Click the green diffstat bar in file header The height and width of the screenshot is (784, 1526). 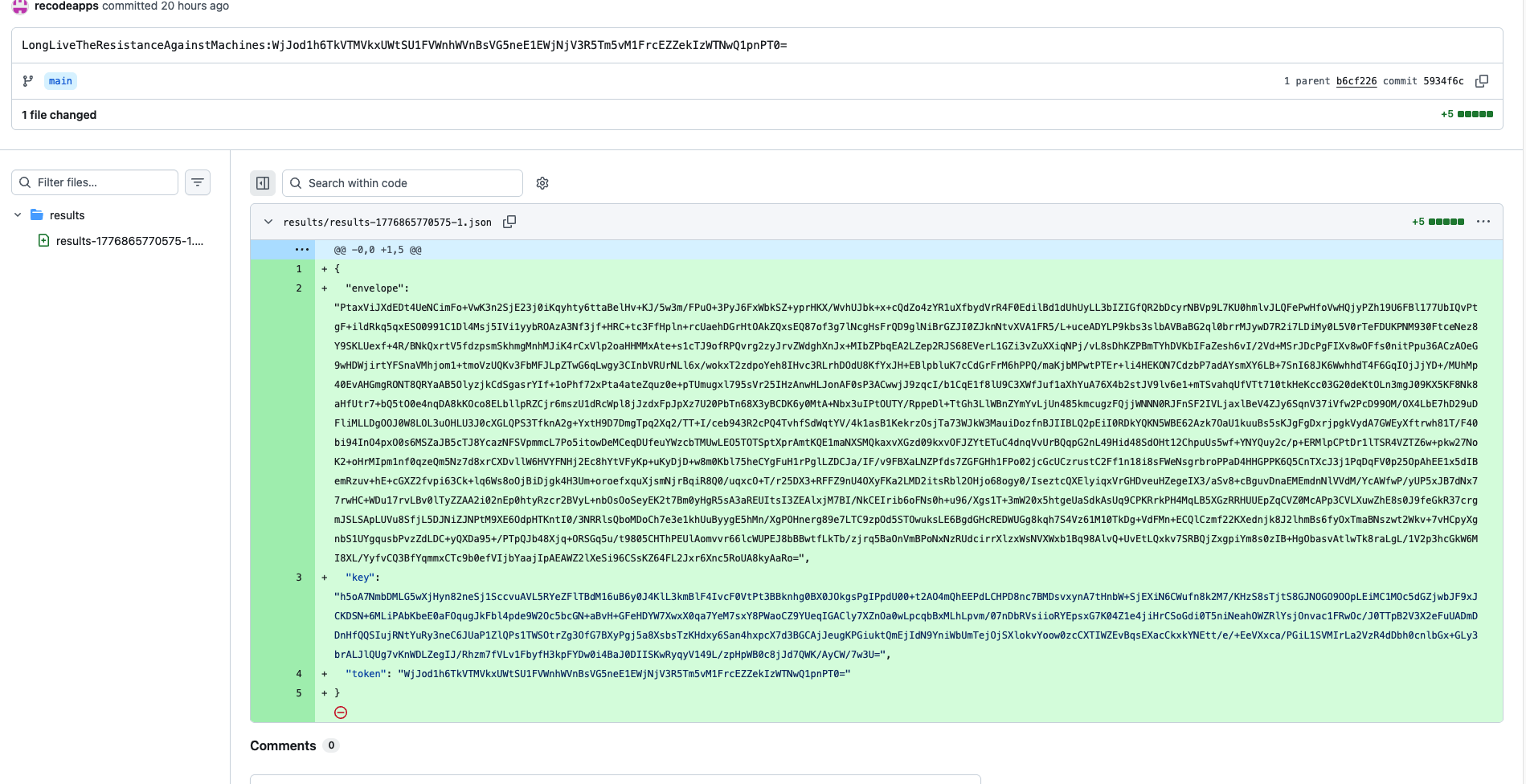click(1446, 222)
